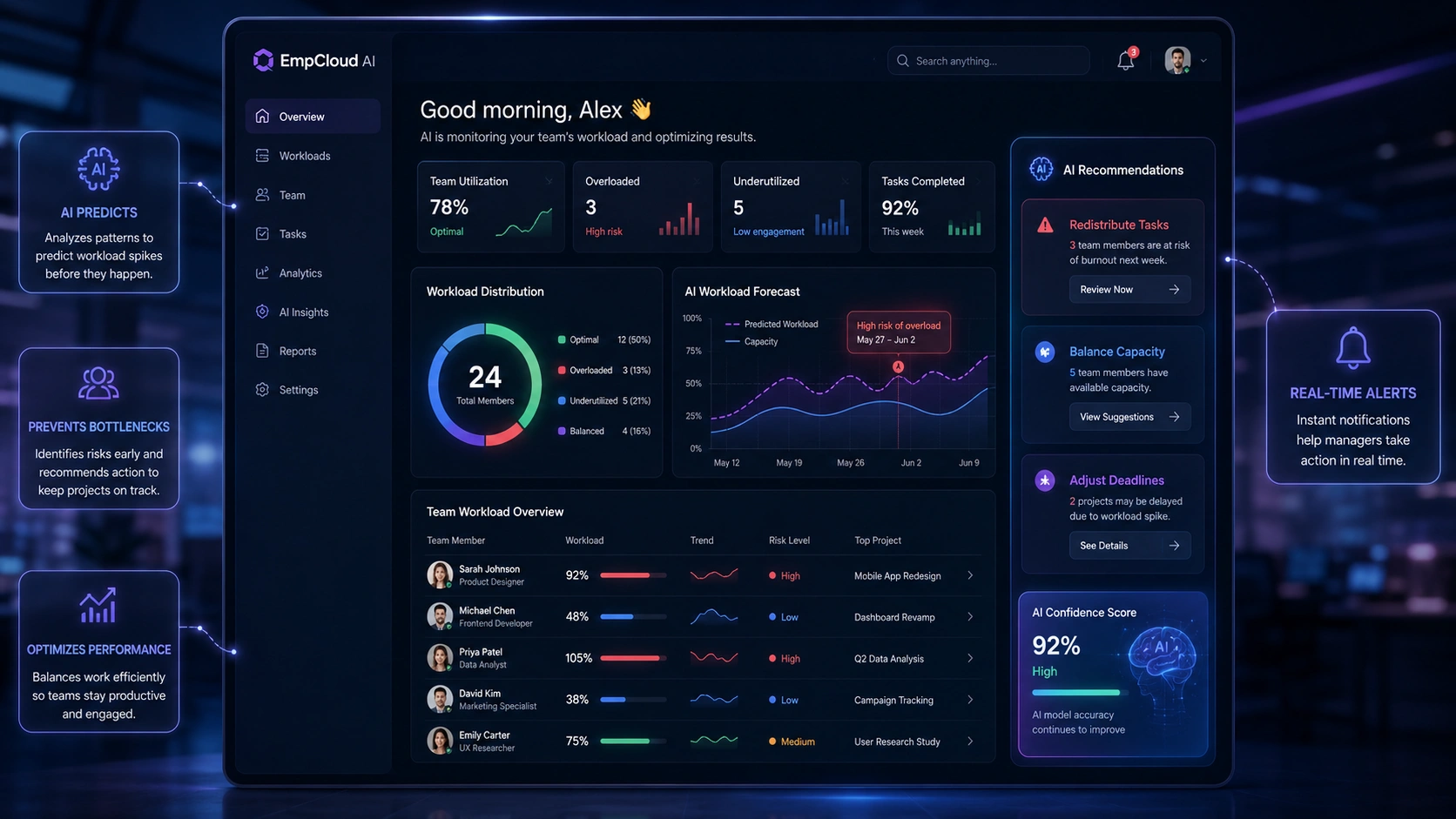The height and width of the screenshot is (819, 1456).
Task: Click the search magnifier icon
Action: pyautogui.click(x=903, y=61)
